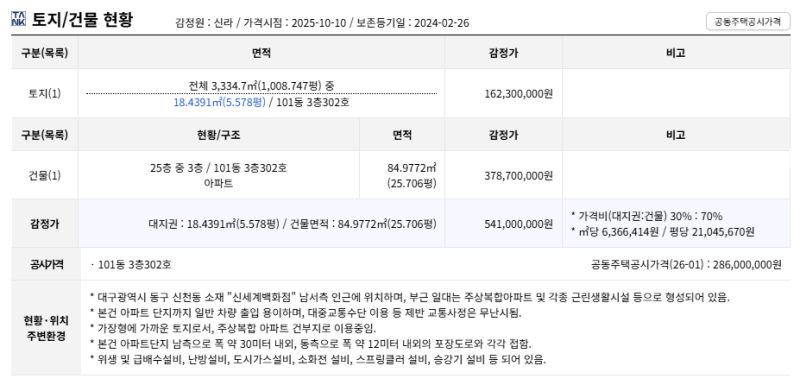Click the 건물(1) row label

(x=44, y=175)
